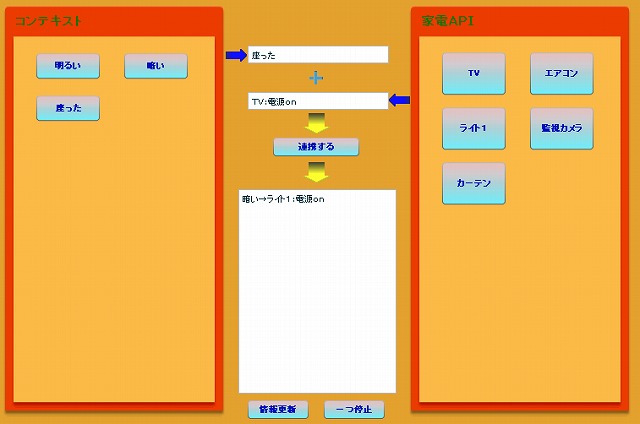Screen dimensions: 640x424
Task: Select the TV appliance button
Action: tap(473, 73)
